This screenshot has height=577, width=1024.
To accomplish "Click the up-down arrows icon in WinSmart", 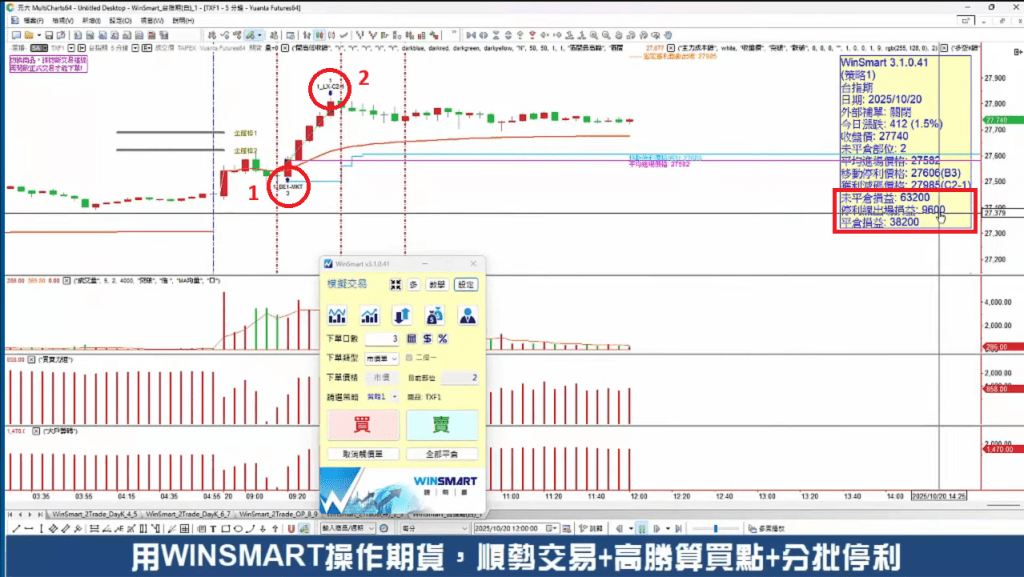I will pyautogui.click(x=402, y=316).
